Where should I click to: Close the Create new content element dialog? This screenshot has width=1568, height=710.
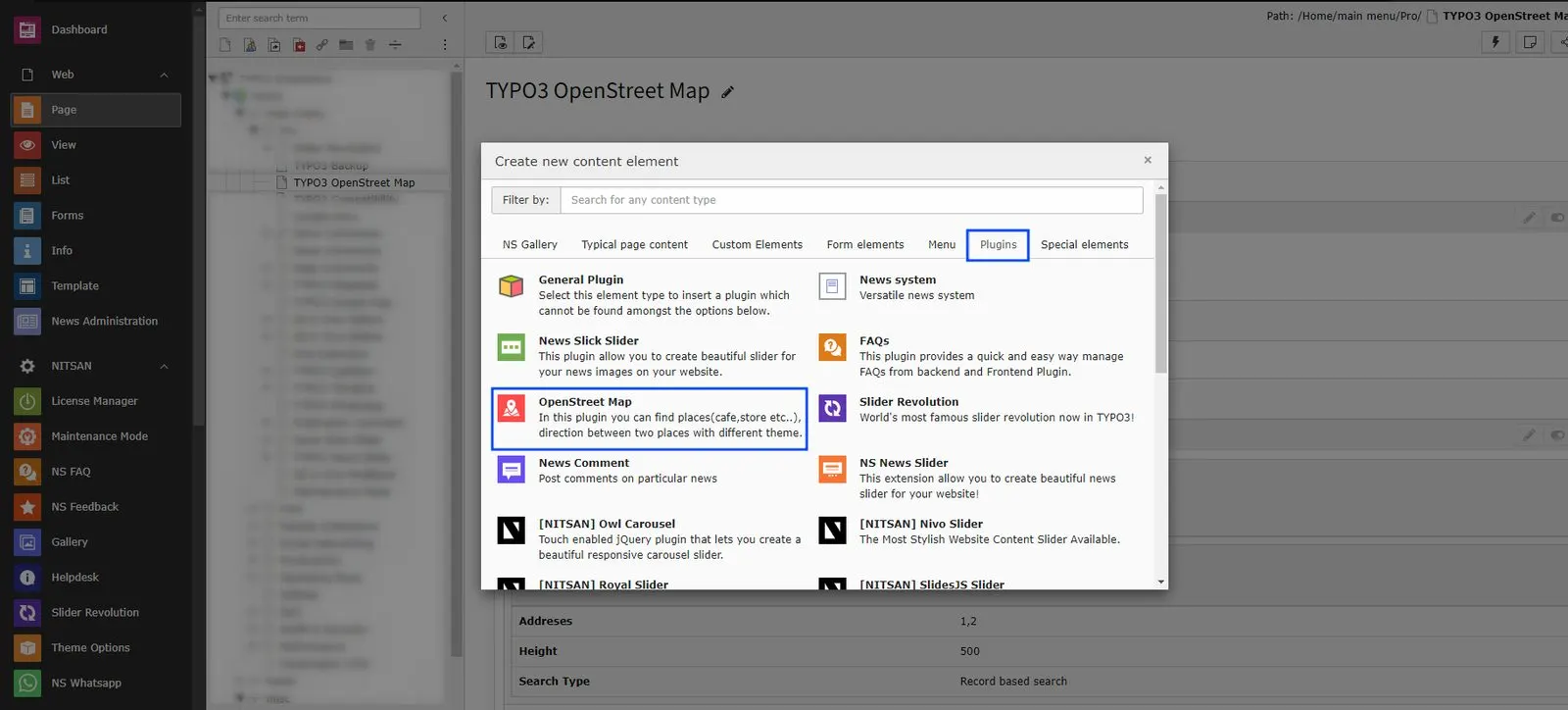pyautogui.click(x=1148, y=160)
